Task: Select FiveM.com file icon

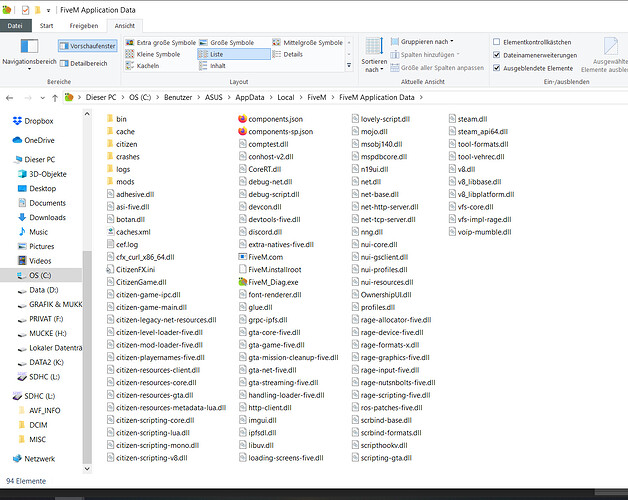Action: (242, 257)
